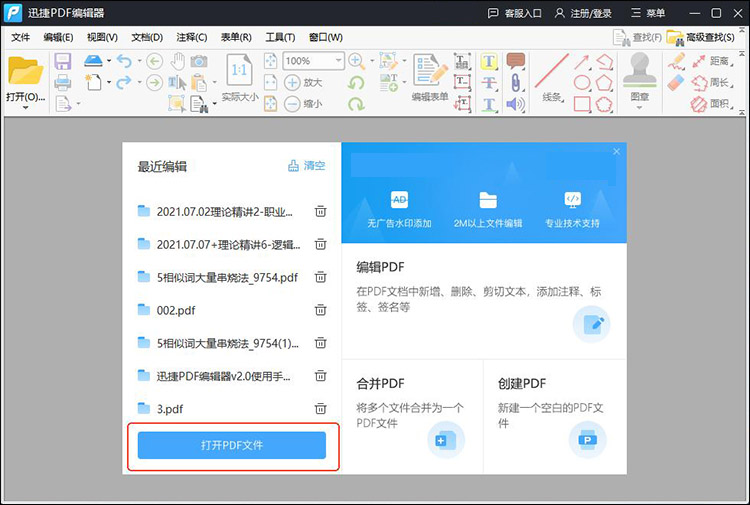Open dropdown next to scanner icon
The image size is (750, 505).
tap(109, 61)
